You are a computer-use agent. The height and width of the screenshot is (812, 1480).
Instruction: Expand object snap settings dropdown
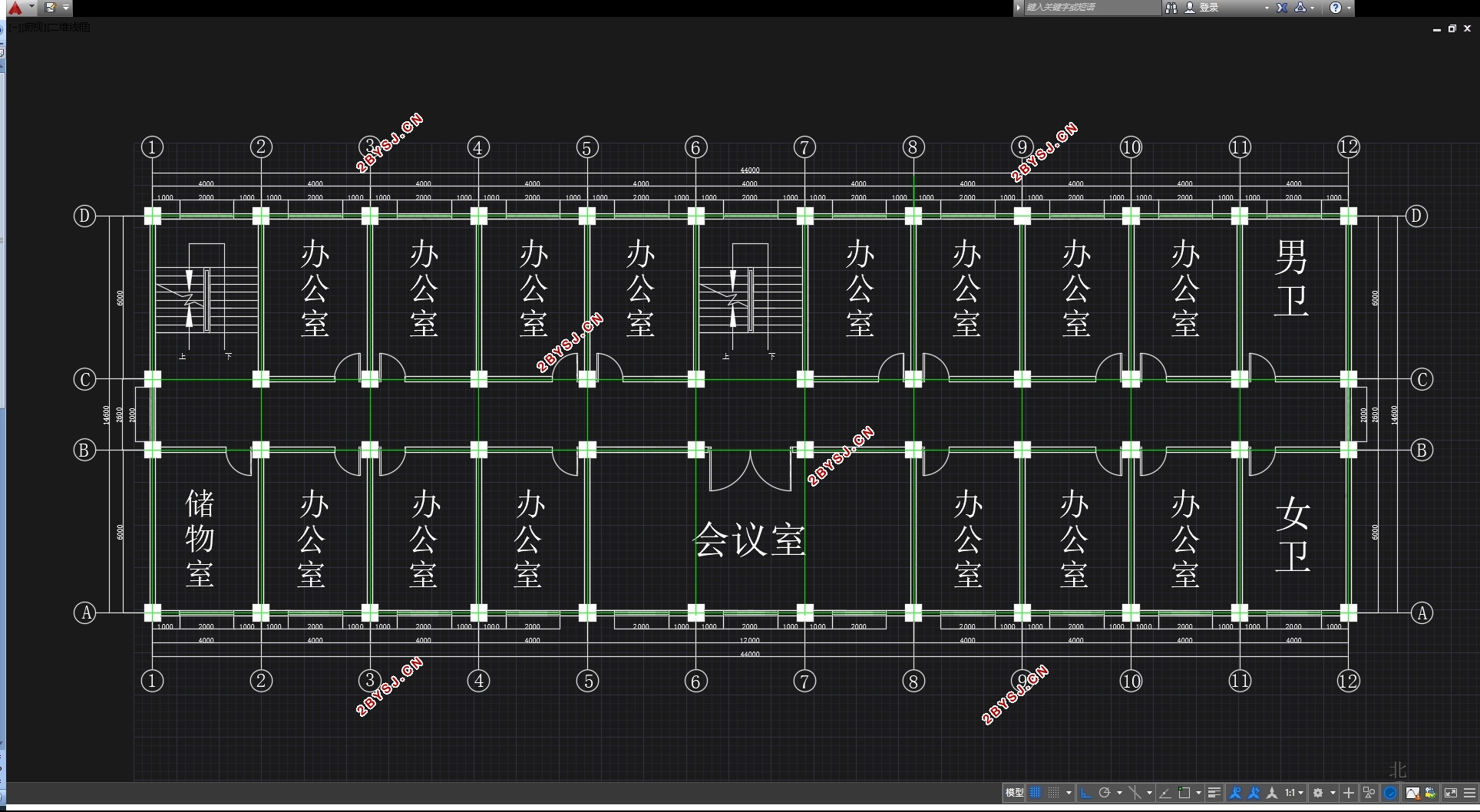(x=1198, y=793)
